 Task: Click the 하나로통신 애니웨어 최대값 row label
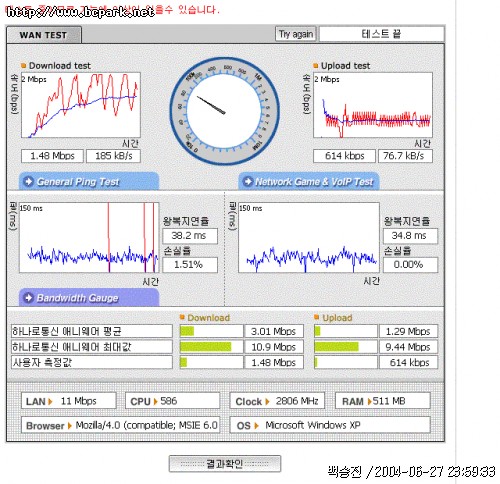point(92,347)
